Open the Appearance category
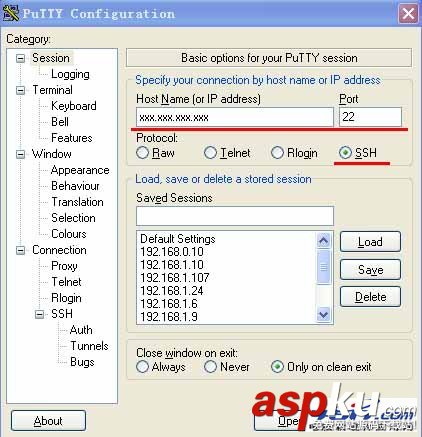Viewport: 422px width, 437px height. (x=80, y=170)
